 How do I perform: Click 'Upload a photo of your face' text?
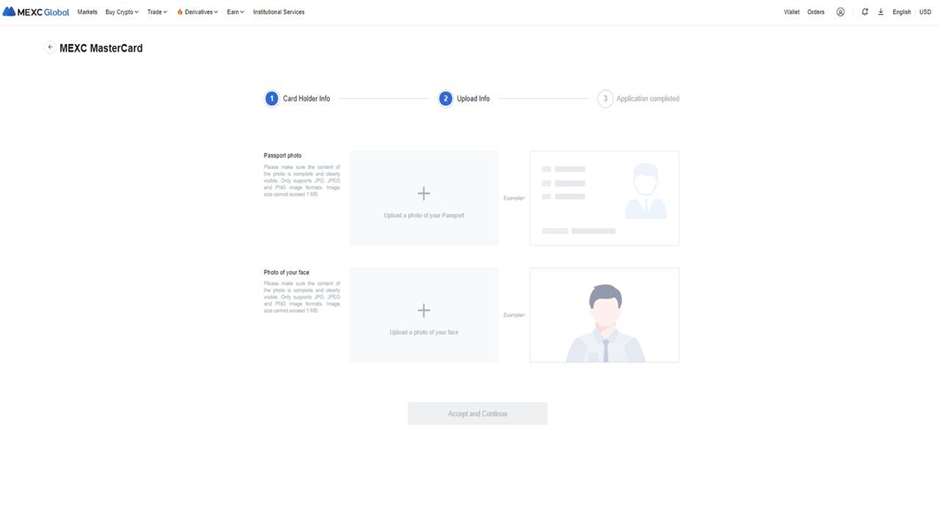(x=424, y=332)
